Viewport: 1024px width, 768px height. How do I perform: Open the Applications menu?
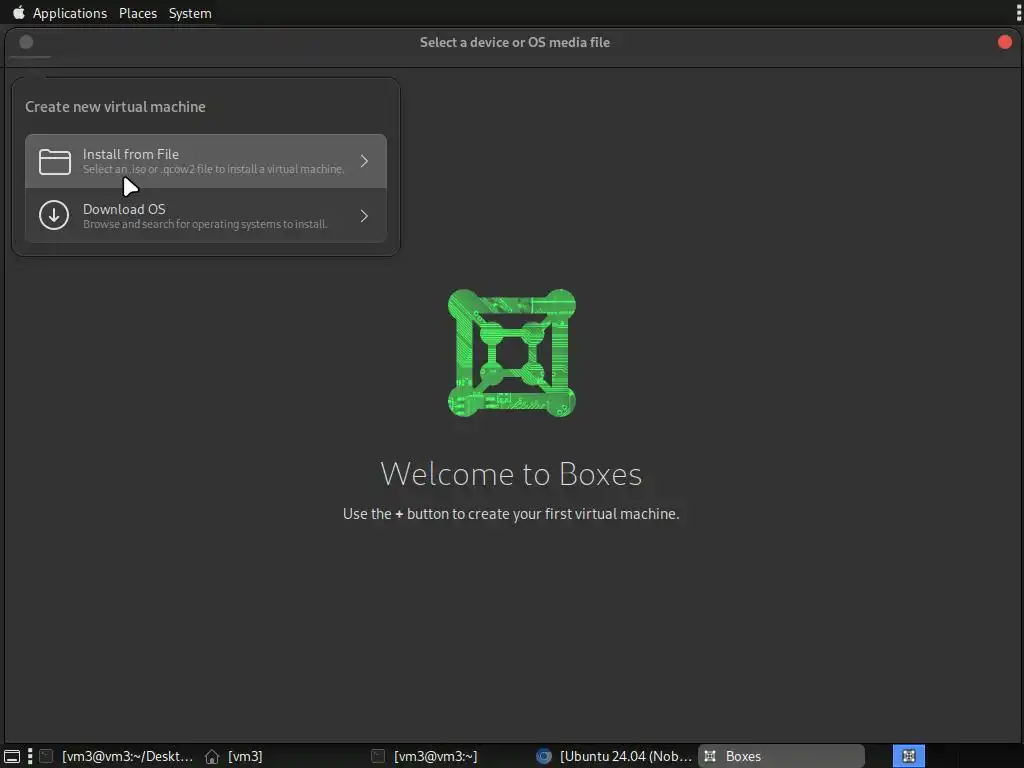(x=70, y=13)
